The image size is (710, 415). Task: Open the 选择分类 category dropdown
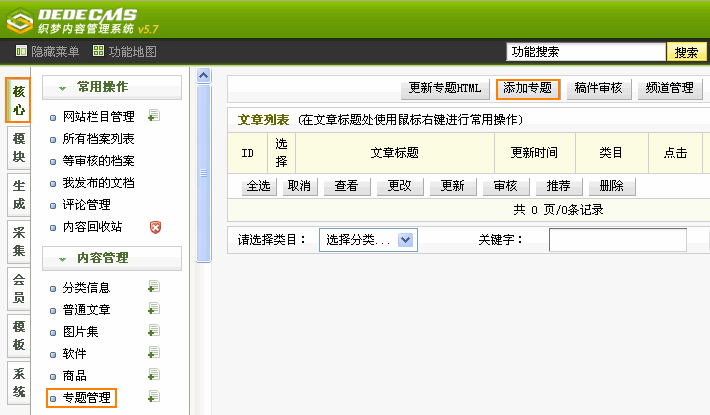[368, 240]
